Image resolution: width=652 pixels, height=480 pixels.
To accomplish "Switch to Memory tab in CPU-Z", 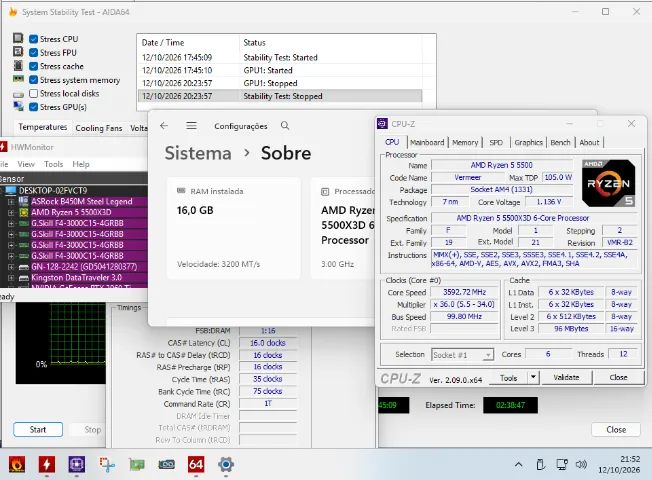I will coord(465,142).
